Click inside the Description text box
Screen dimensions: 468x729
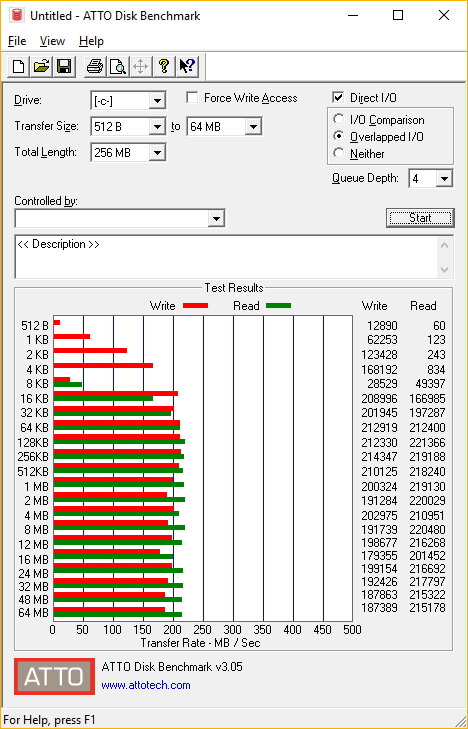[227, 257]
